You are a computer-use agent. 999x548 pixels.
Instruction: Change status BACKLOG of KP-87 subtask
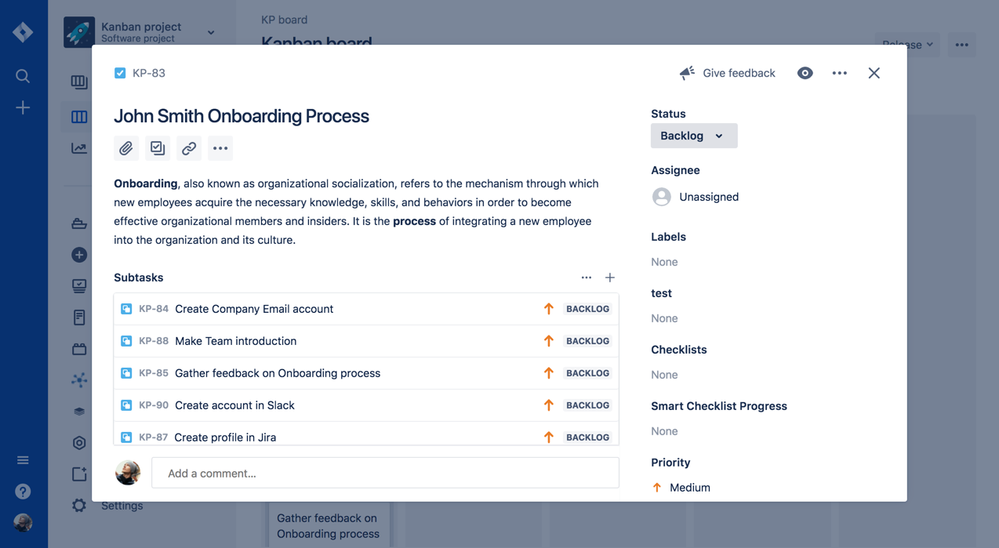point(587,437)
